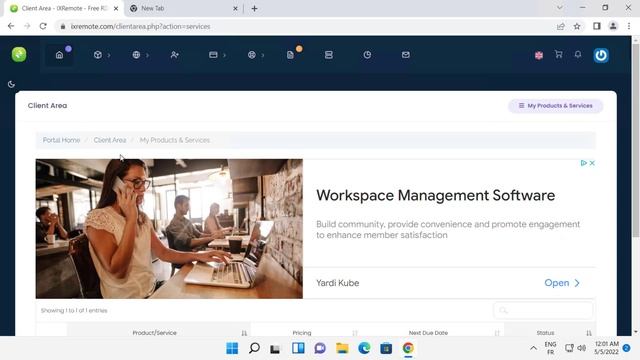Open taskbar Search
640x360 pixels.
[x=254, y=348]
